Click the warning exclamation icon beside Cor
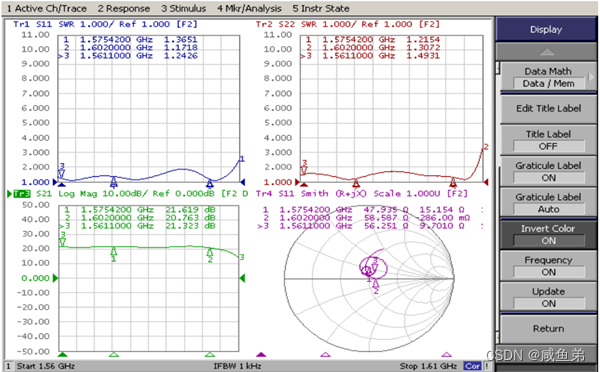The width and height of the screenshot is (600, 372). [x=487, y=366]
